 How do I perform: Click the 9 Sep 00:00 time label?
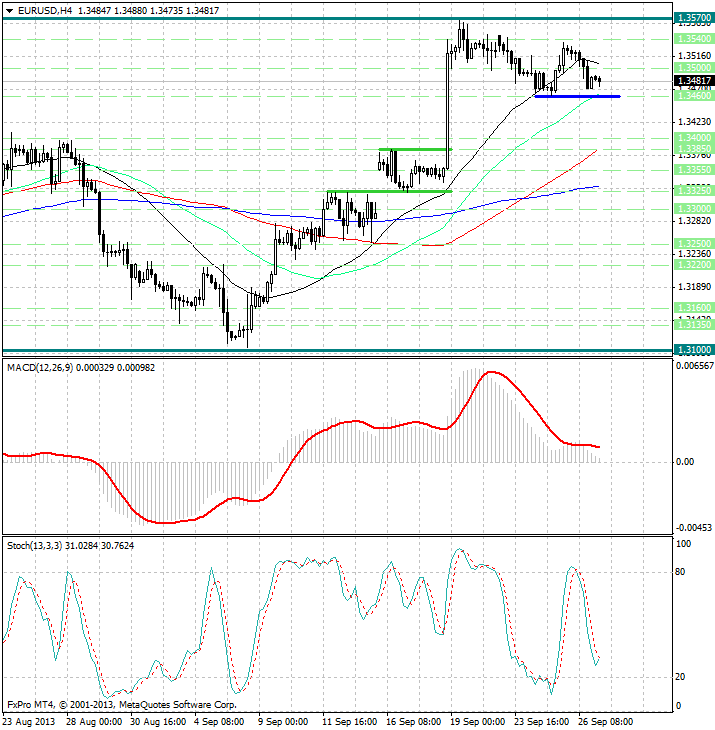(283, 722)
